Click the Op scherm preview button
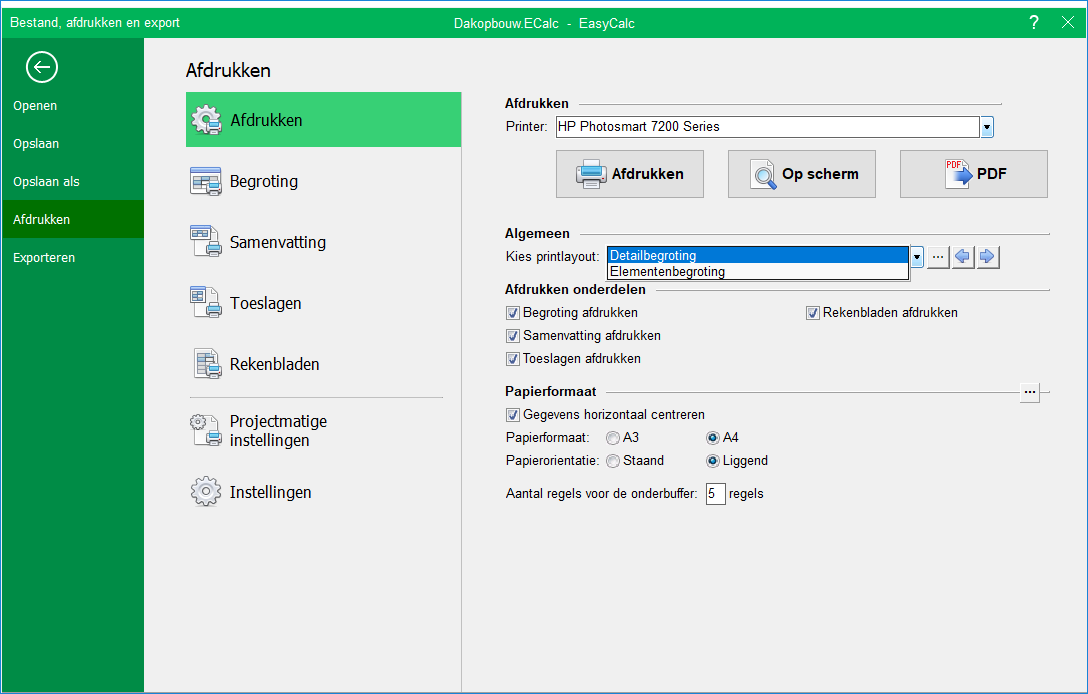 click(x=801, y=174)
